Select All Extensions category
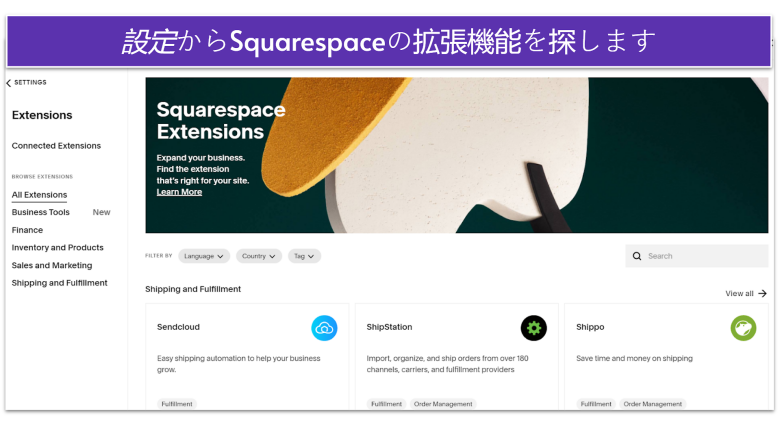 [x=39, y=195]
